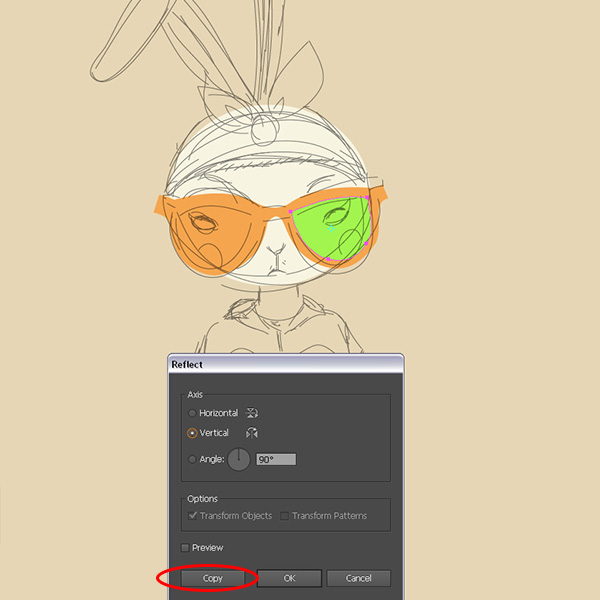Screen dimensions: 600x600
Task: Select the Horizontal axis radio button
Action: tap(192, 413)
